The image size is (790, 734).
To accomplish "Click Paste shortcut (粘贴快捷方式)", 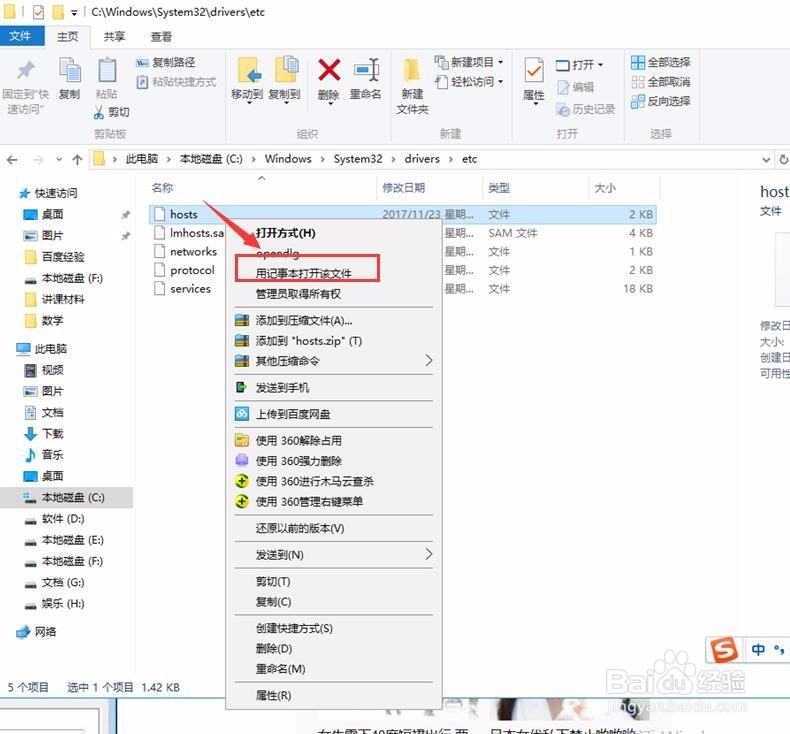I will pos(176,82).
